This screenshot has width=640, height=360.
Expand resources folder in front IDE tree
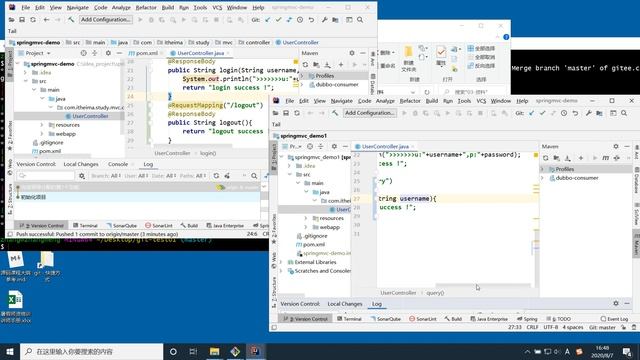click(x=306, y=218)
